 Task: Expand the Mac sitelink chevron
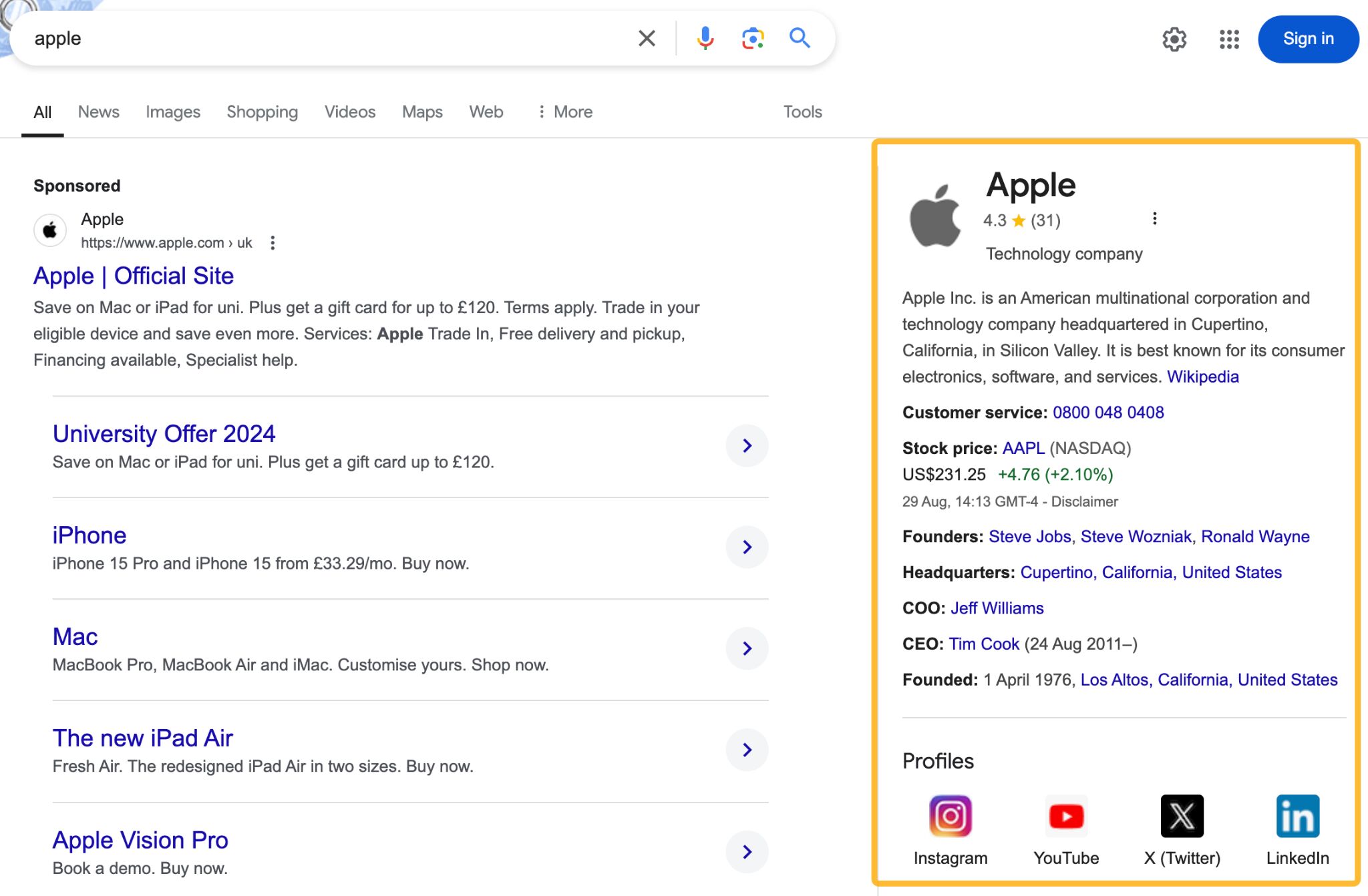[746, 648]
